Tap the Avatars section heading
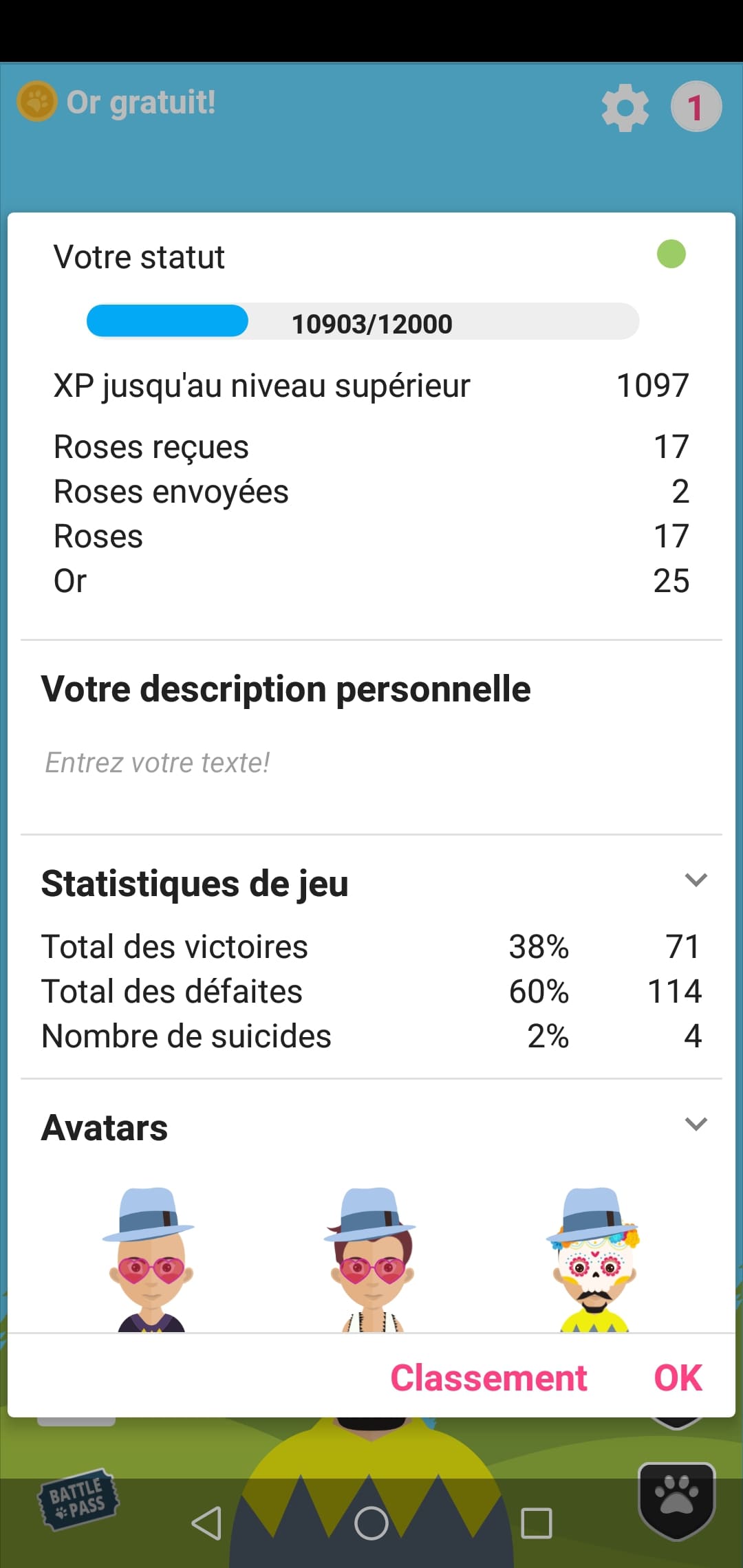743x1568 pixels. 105,1128
